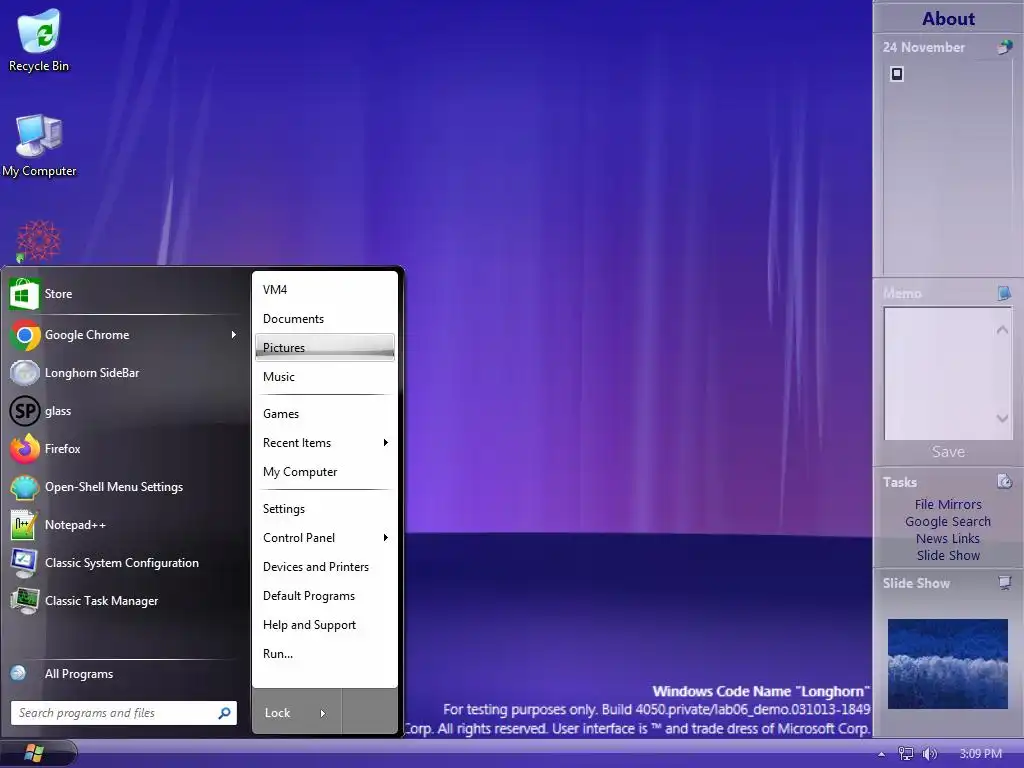Open Classic Task Manager
Viewport: 1024px width, 768px height.
[125, 600]
